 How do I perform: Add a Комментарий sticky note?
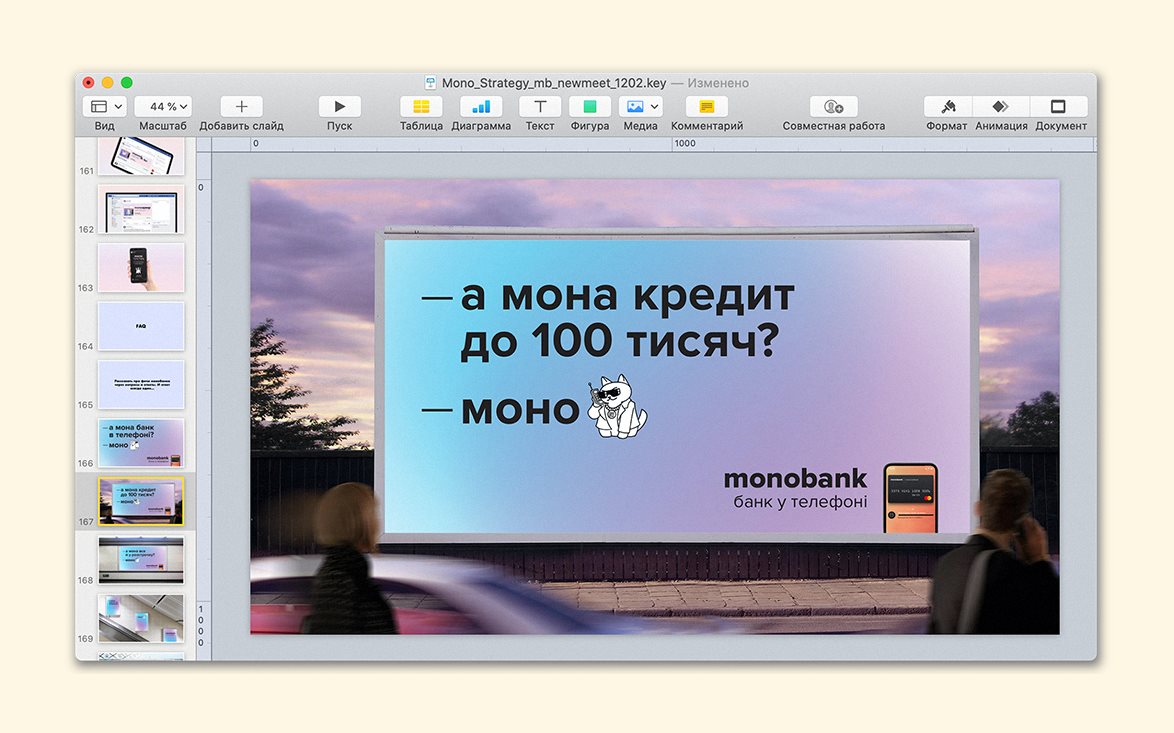coord(707,106)
